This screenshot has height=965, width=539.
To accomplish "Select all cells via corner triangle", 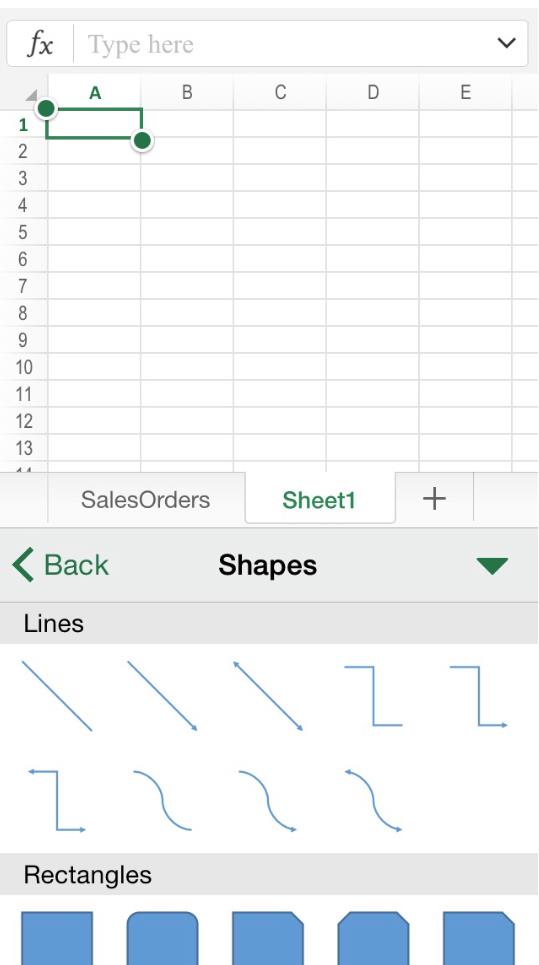I will (x=30, y=95).
